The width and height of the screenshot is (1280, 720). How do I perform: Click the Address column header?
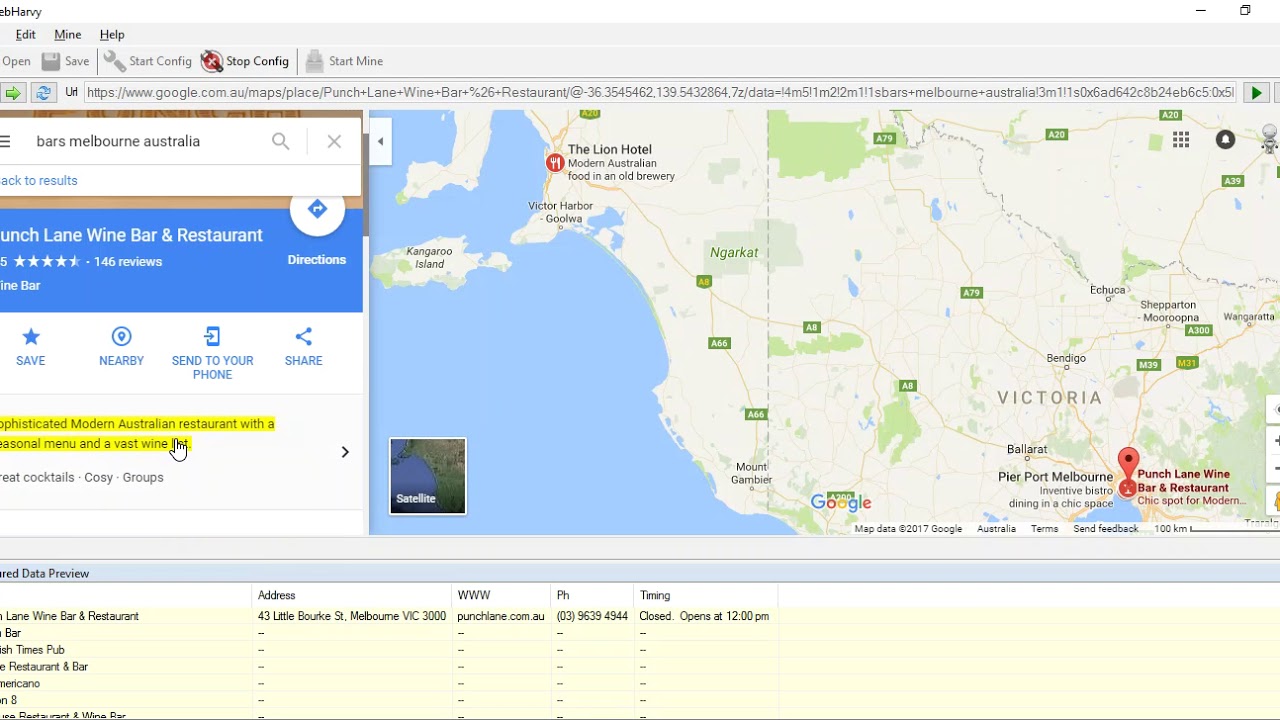point(352,595)
